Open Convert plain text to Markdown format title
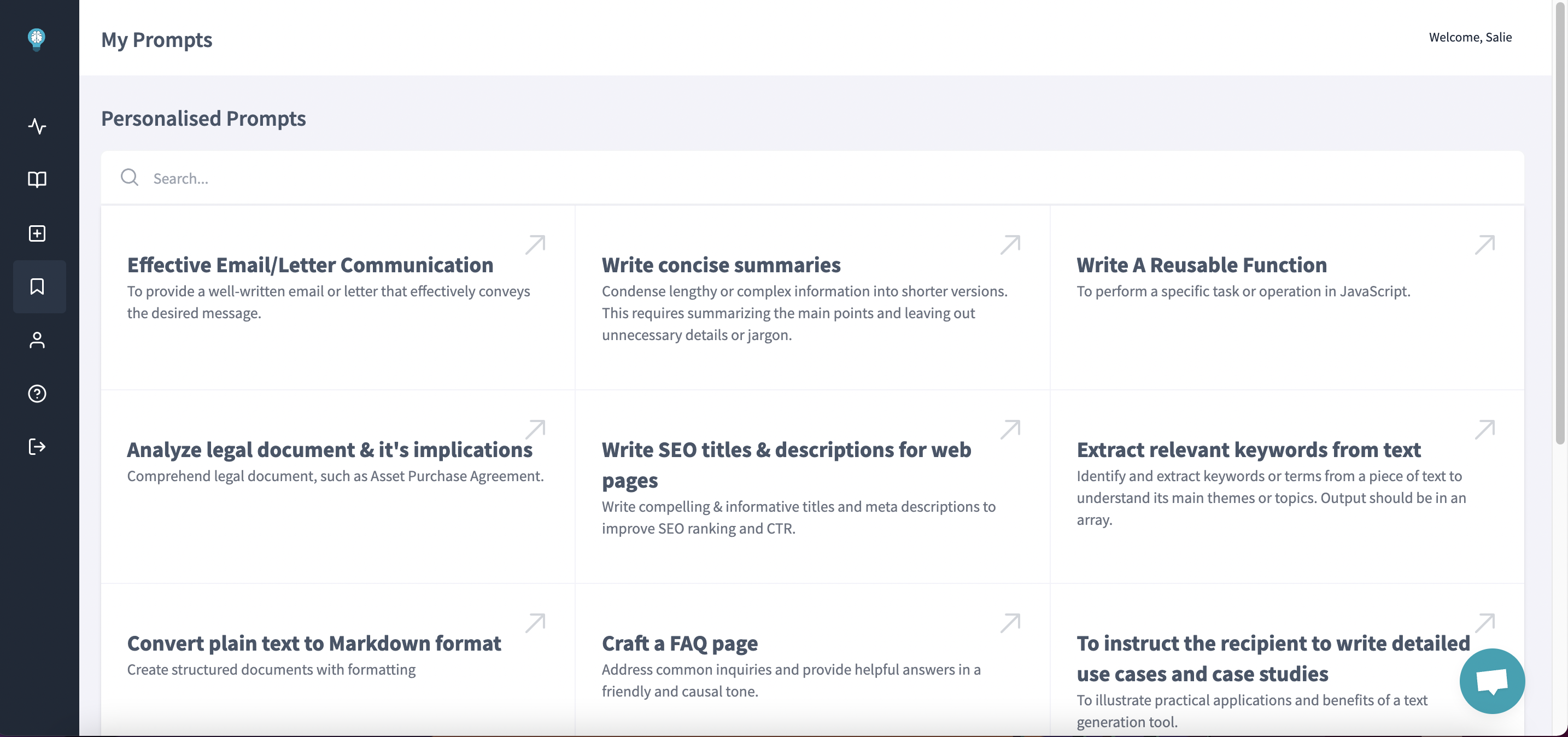This screenshot has height=737, width=1568. [314, 644]
